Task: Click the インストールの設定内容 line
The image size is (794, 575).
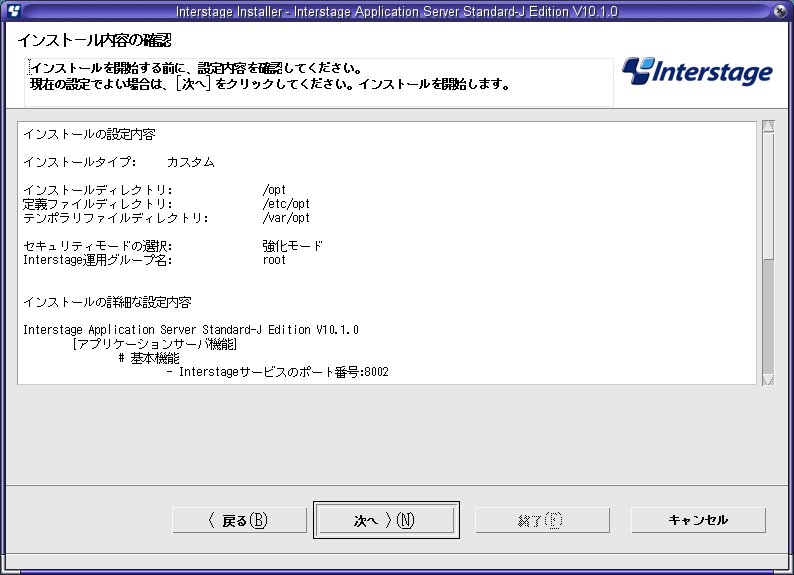Action: (90, 134)
